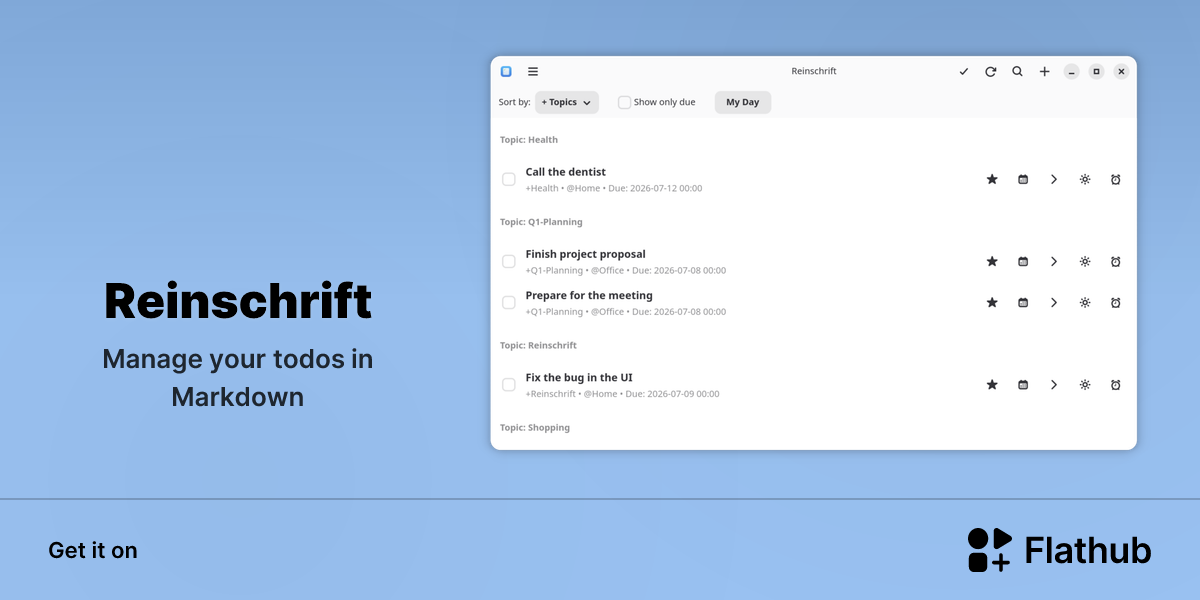Viewport: 1200px width, 600px height.
Task: Star the Prepare for the meeting task
Action: pos(992,302)
